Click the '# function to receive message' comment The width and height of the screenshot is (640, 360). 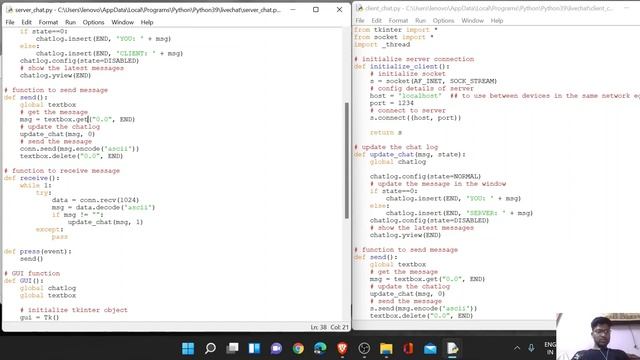pyautogui.click(x=62, y=171)
